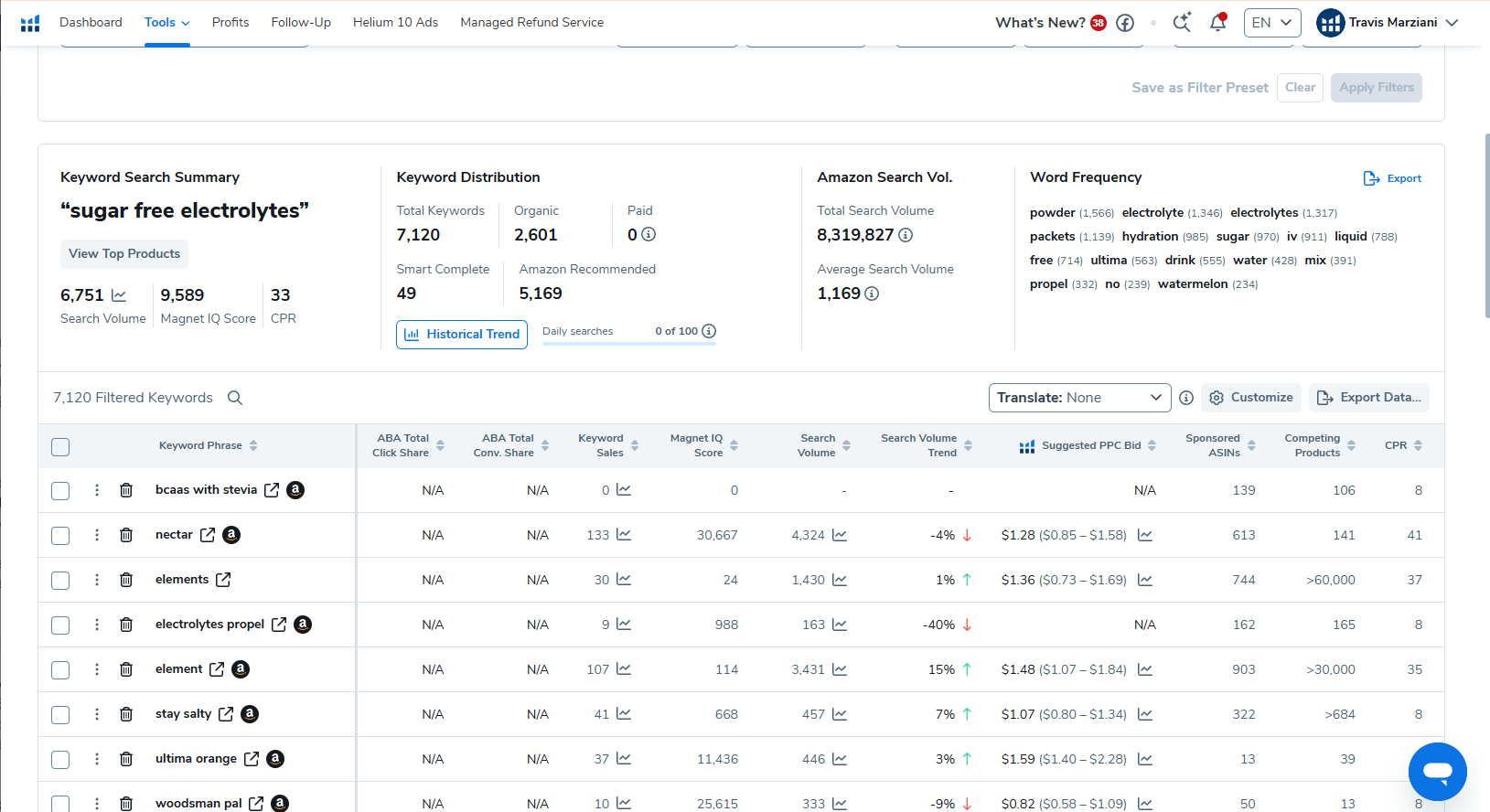Open the notifications bell
Image resolution: width=1490 pixels, height=812 pixels.
coord(1217,22)
